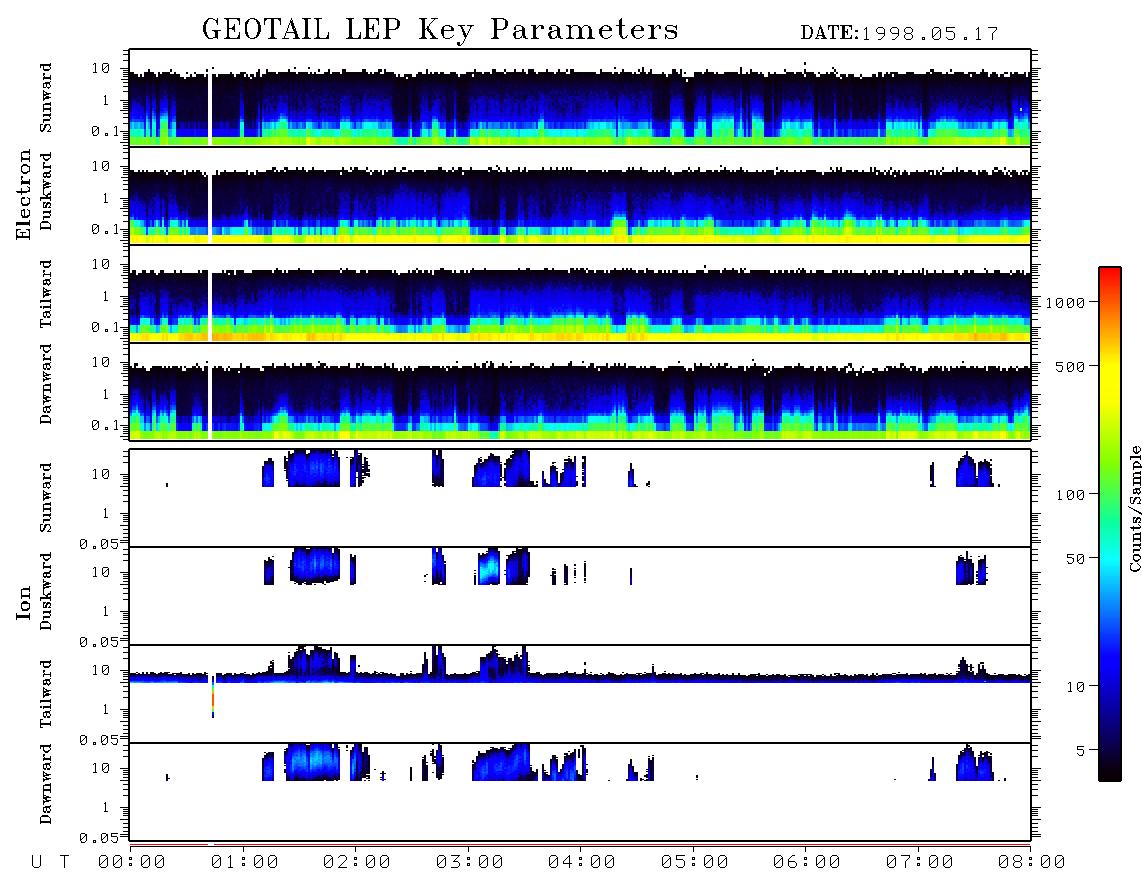Select the Ion "Tailward" axis label
The width and height of the screenshot is (1142, 880).
[x=46, y=693]
